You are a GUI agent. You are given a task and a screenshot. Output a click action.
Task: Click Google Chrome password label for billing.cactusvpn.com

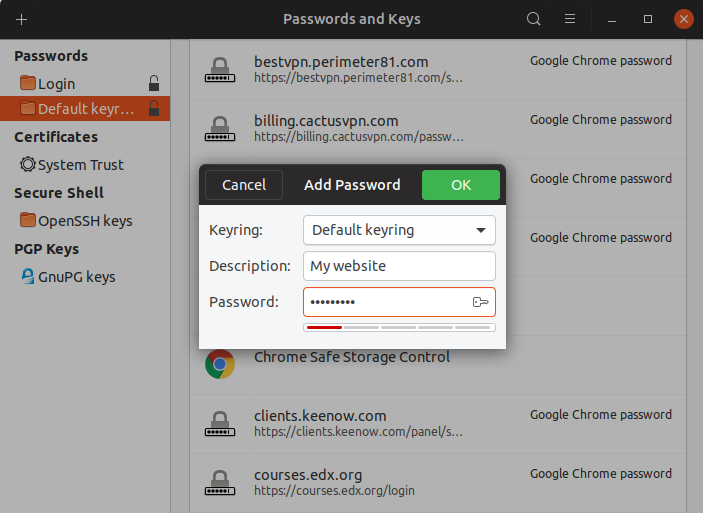(601, 120)
